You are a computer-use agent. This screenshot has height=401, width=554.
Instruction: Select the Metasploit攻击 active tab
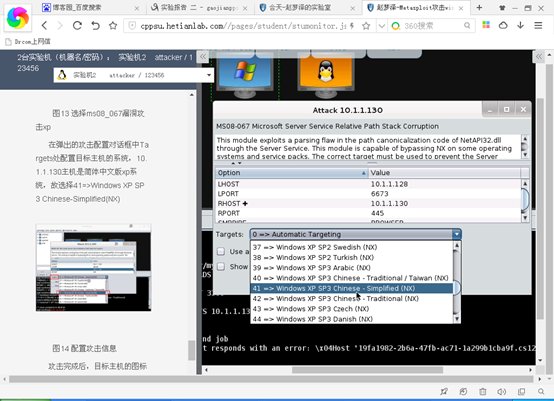(x=416, y=7)
